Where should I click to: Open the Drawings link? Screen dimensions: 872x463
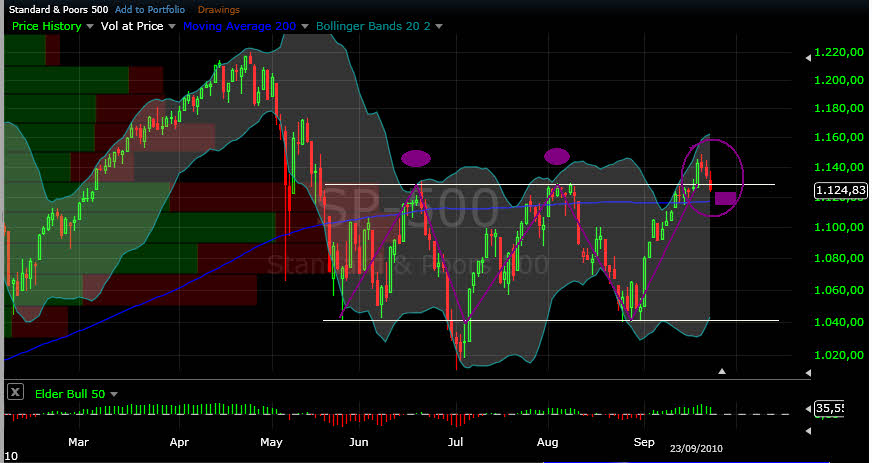[219, 9]
